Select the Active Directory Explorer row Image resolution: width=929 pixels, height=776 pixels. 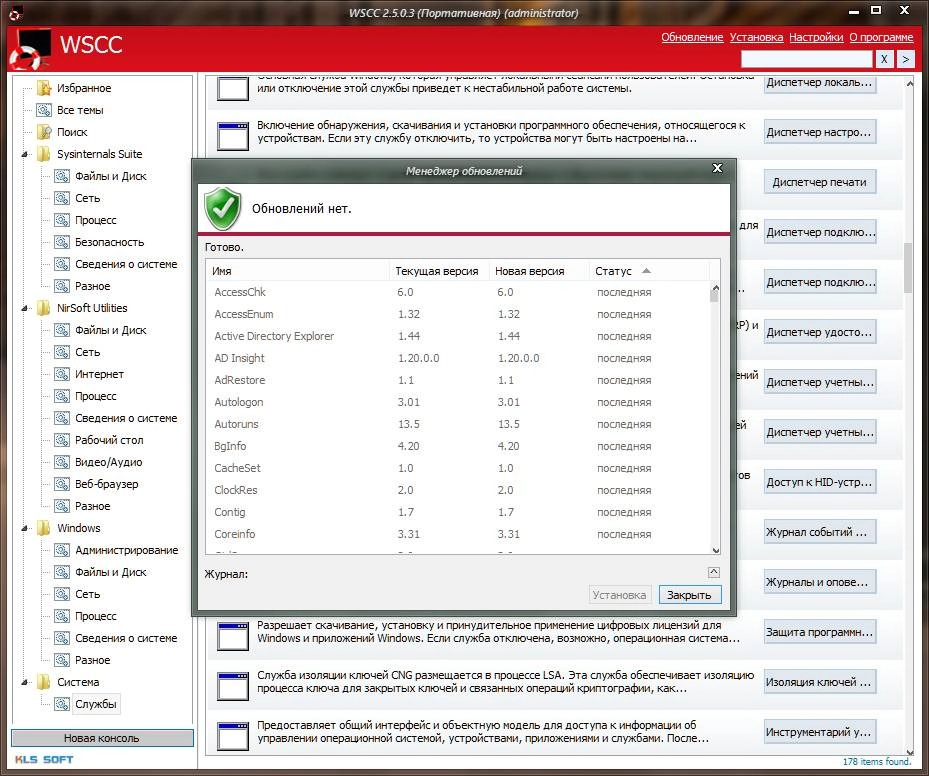458,336
